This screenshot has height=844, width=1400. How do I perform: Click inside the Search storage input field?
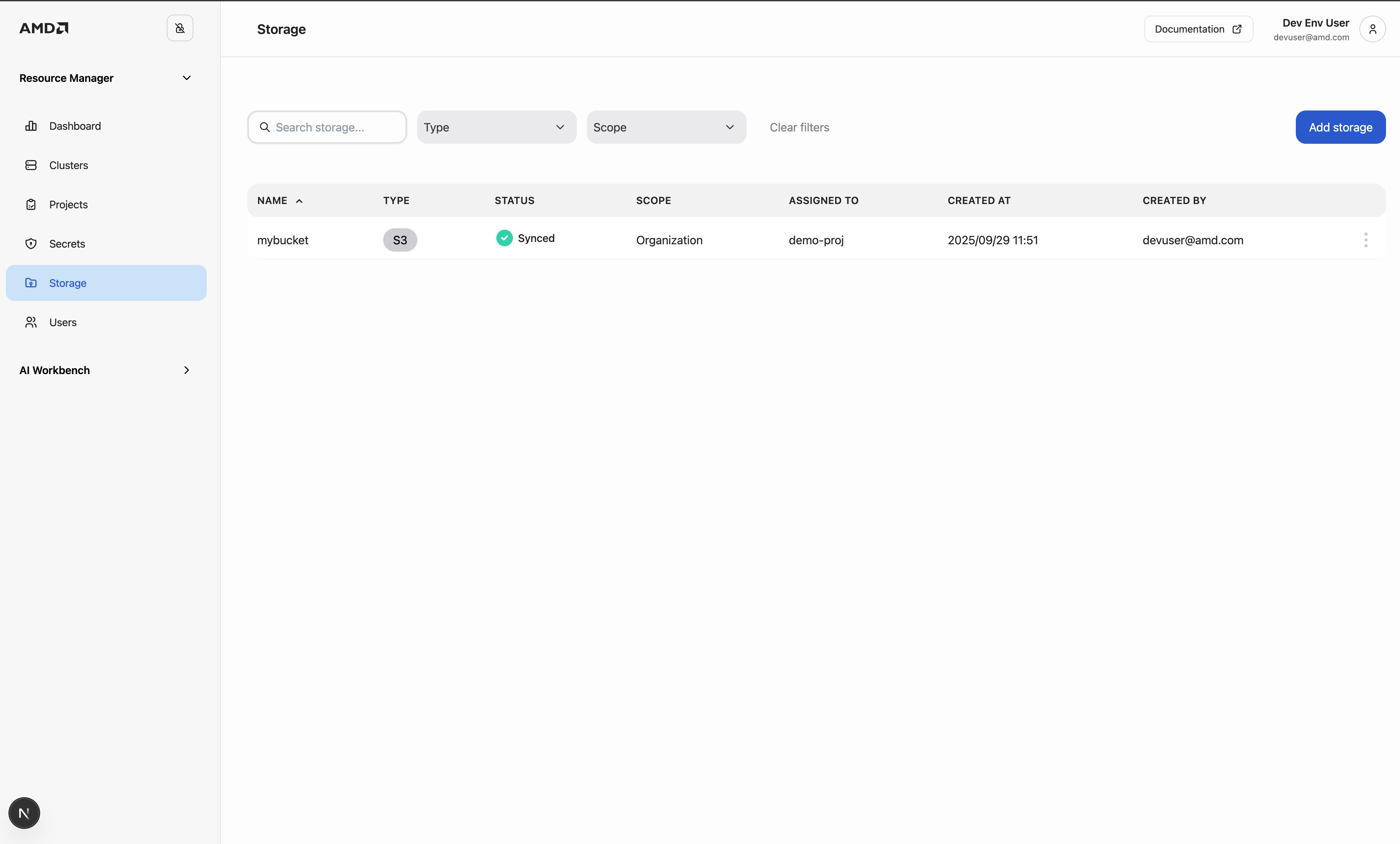(x=327, y=127)
